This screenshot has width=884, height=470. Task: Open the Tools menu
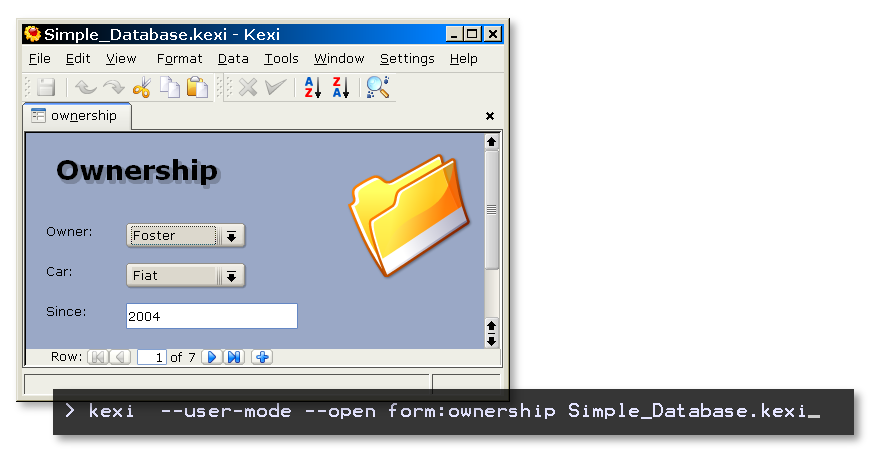point(281,59)
